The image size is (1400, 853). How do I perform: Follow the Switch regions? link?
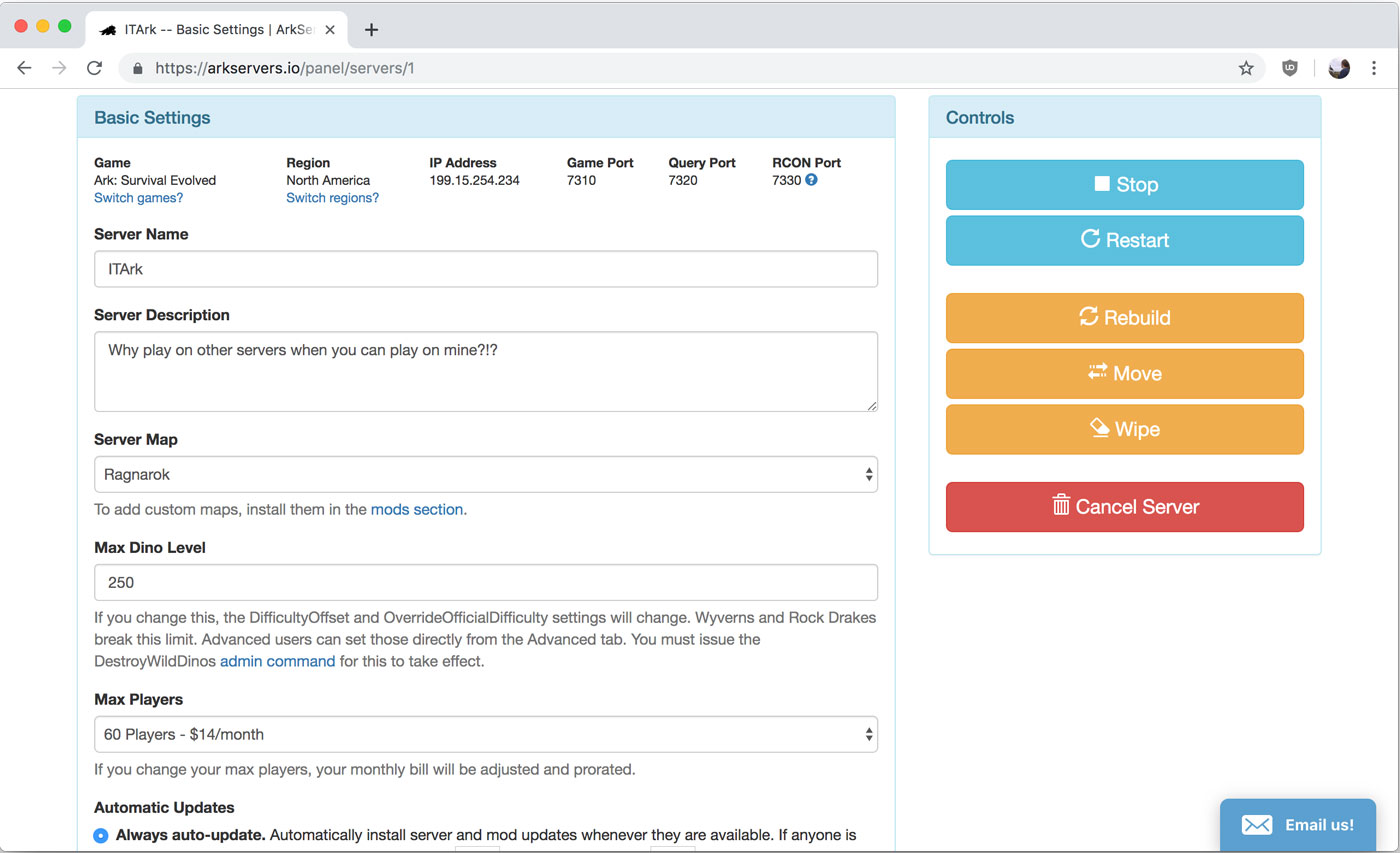click(x=332, y=198)
